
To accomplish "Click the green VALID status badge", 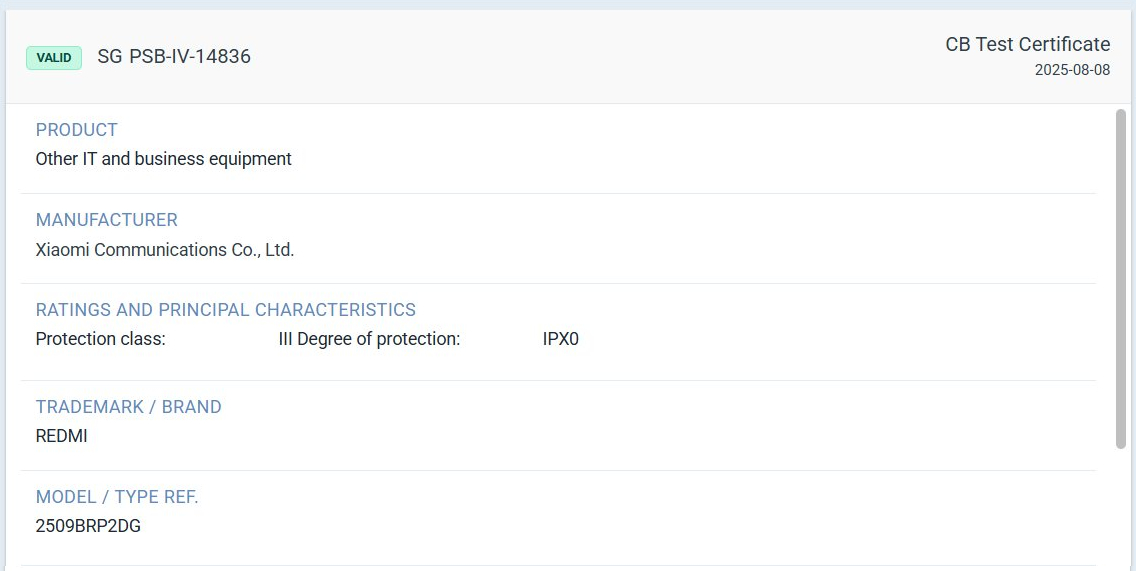I will (54, 58).
